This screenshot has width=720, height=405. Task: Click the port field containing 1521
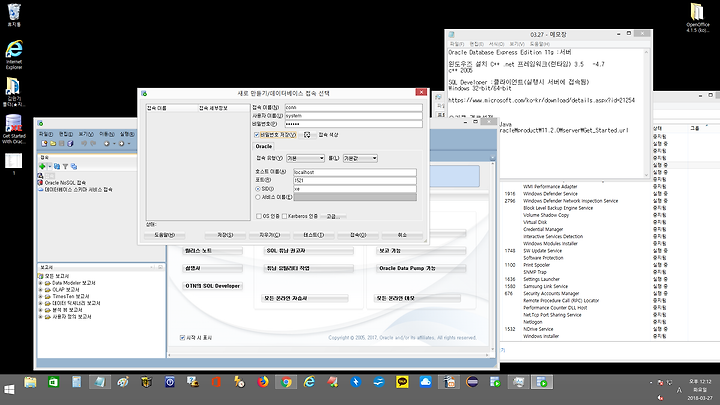pos(354,180)
